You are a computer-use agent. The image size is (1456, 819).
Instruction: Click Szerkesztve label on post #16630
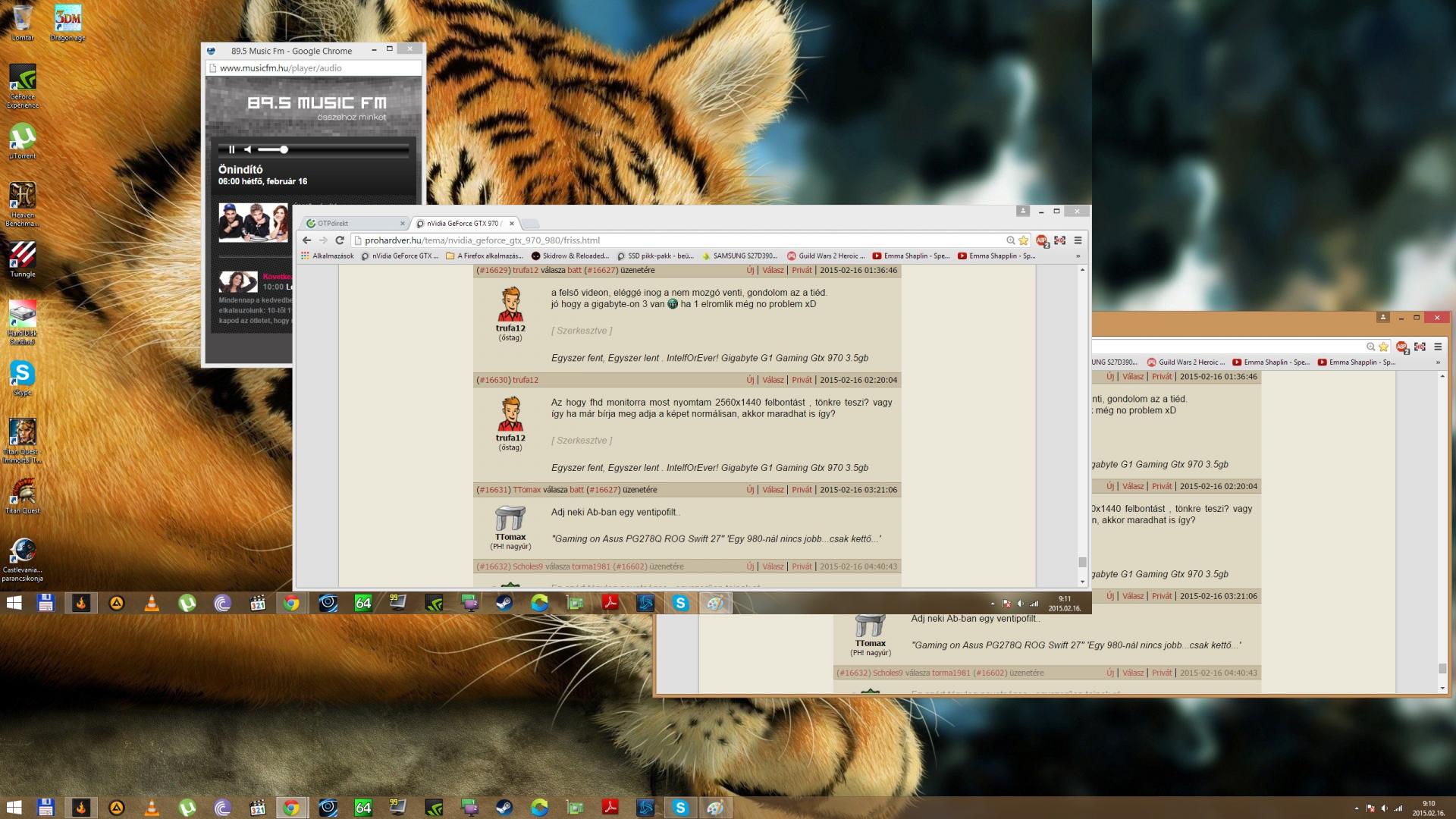pyautogui.click(x=582, y=441)
